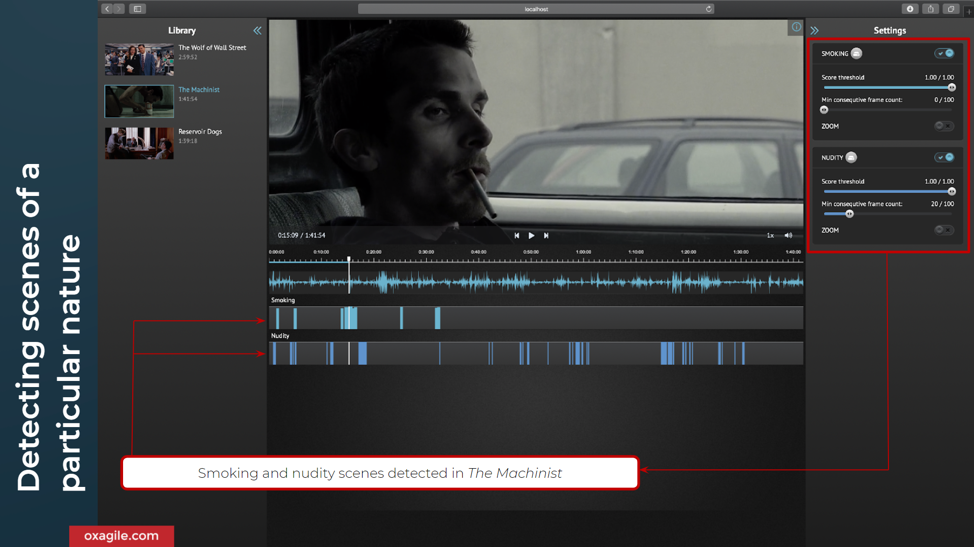Image resolution: width=974 pixels, height=547 pixels.
Task: Skip to previous scene in player
Action: [517, 236]
